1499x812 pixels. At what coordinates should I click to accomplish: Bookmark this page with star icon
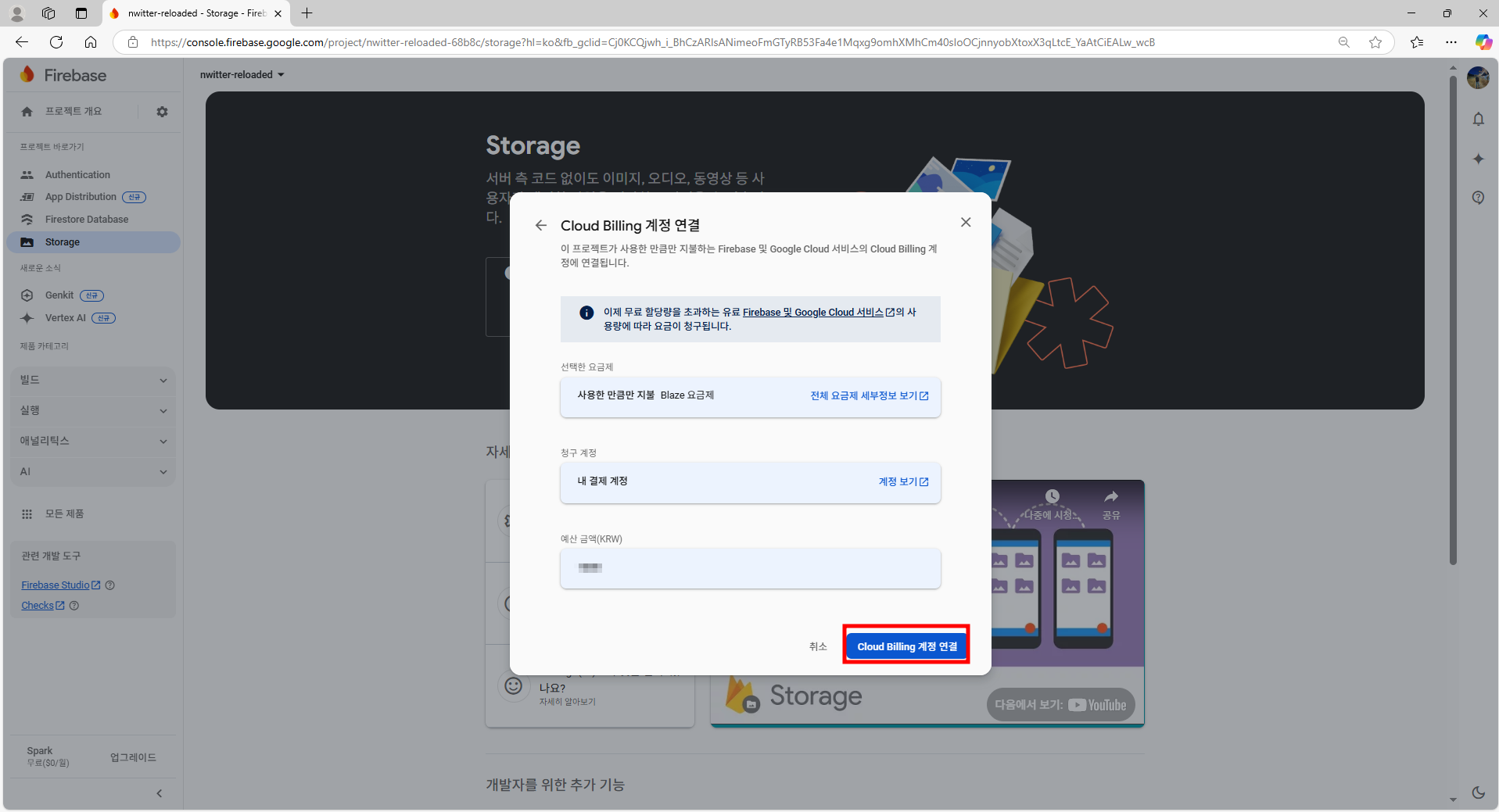pos(1375,42)
